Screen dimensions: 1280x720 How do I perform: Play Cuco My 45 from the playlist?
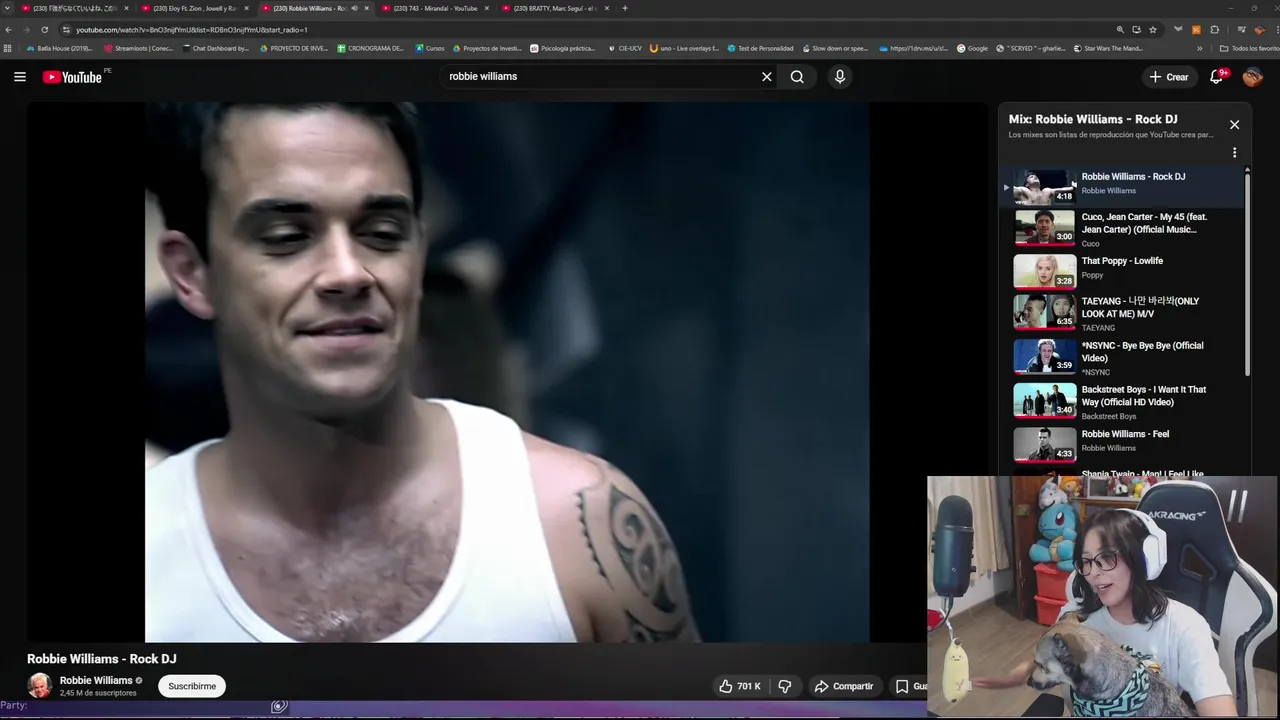[x=1126, y=229]
